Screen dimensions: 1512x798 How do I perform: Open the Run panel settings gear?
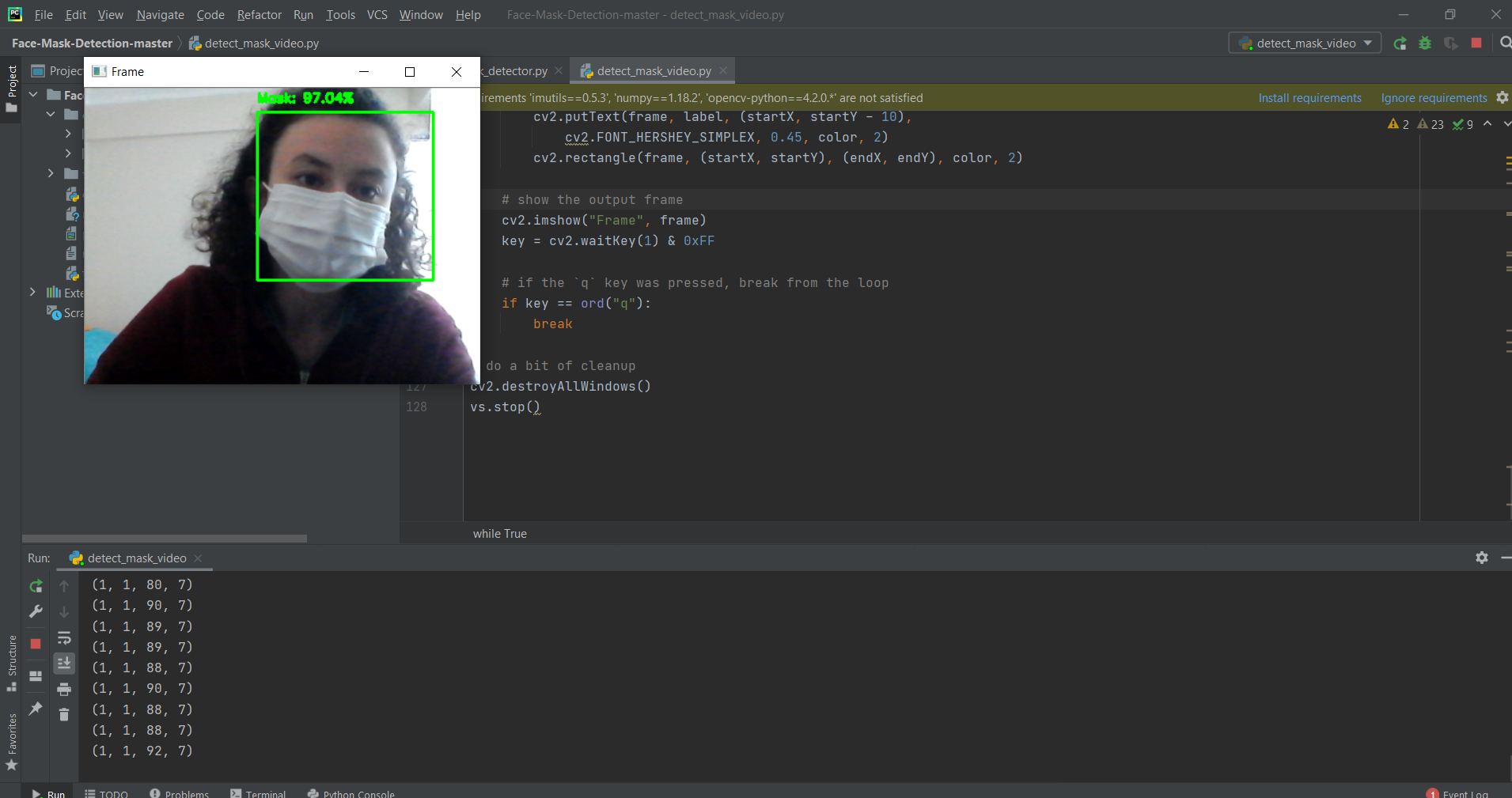[1482, 558]
